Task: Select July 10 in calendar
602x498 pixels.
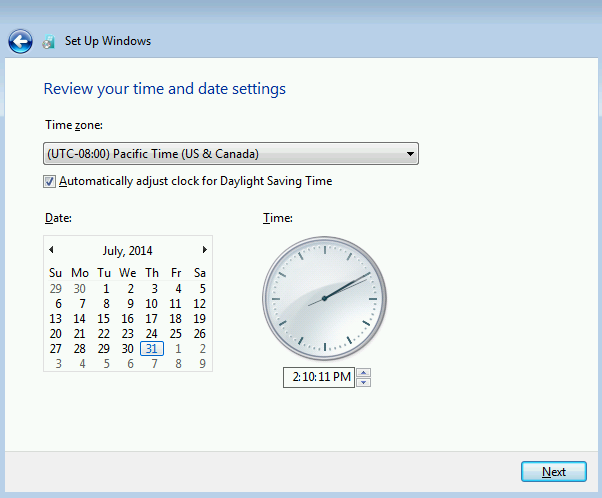Action: (x=151, y=304)
